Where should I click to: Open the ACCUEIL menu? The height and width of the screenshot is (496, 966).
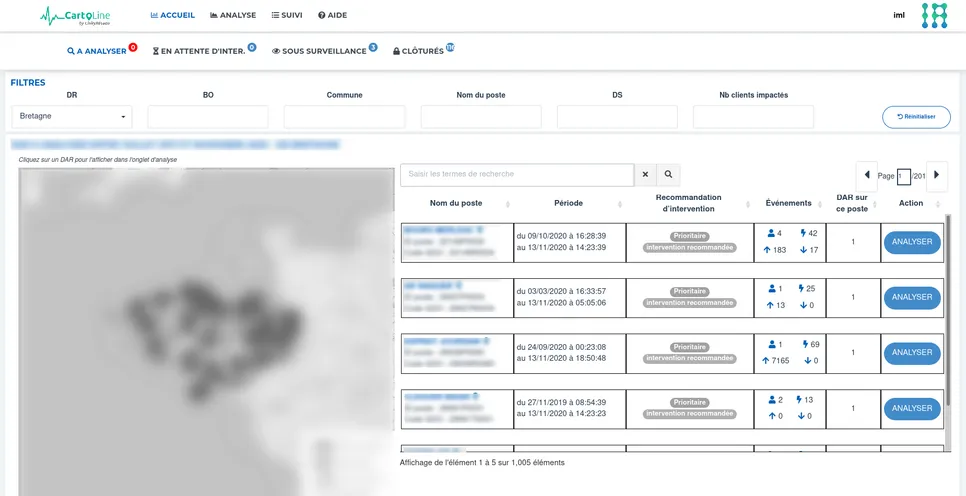pyautogui.click(x=172, y=15)
